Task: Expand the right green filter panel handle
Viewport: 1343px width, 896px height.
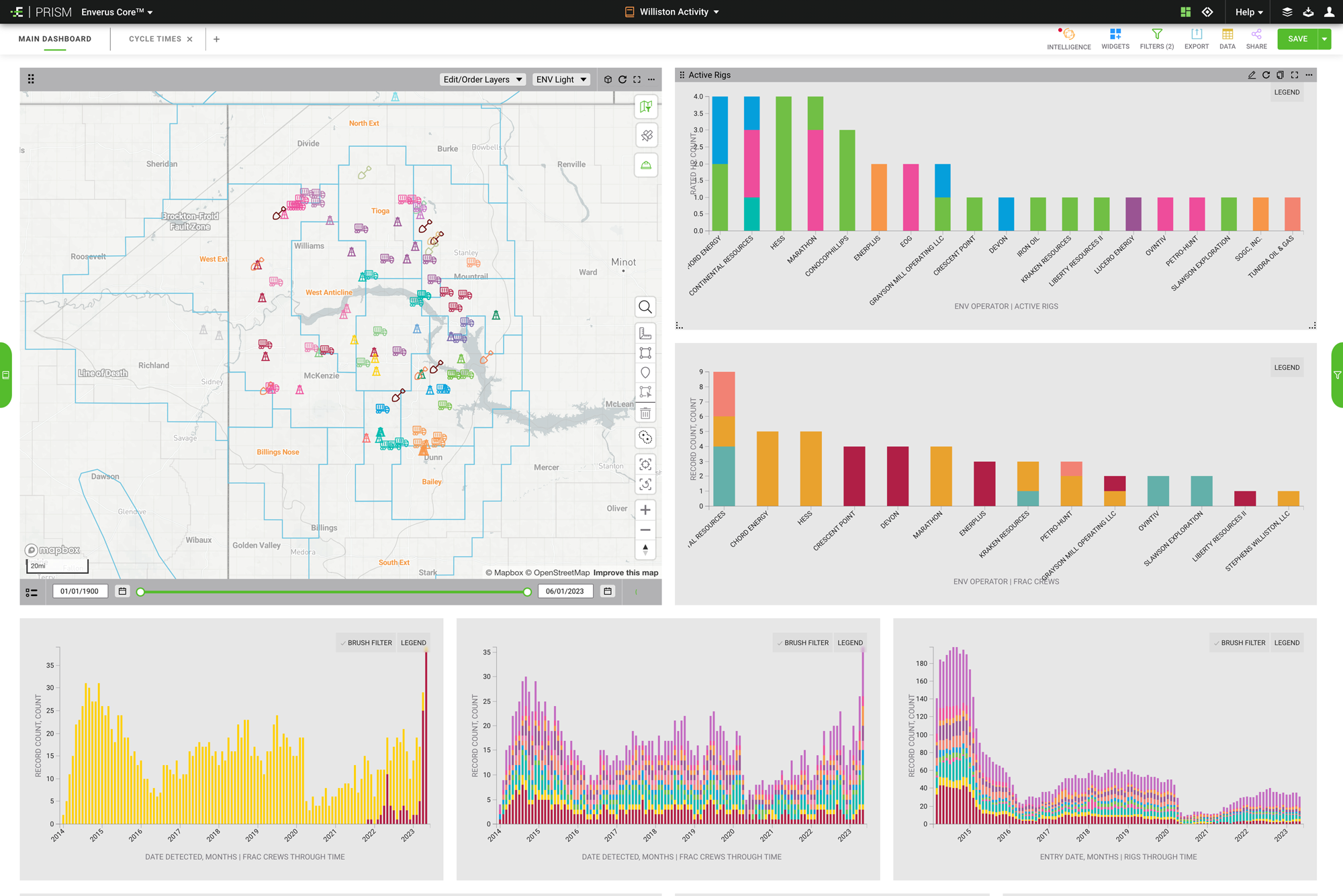Action: pyautogui.click(x=1337, y=375)
